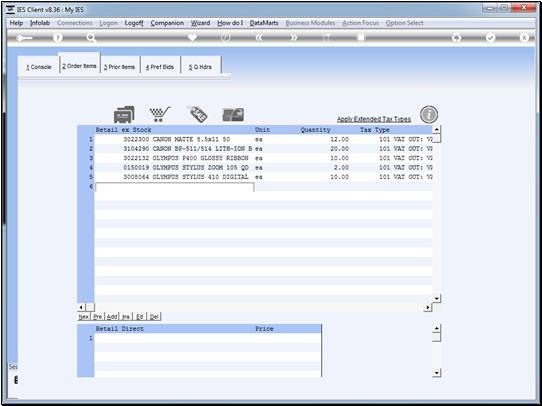The width and height of the screenshot is (542, 406).
Task: Click the forward double-arrow toolbar icon
Action: coord(293,38)
